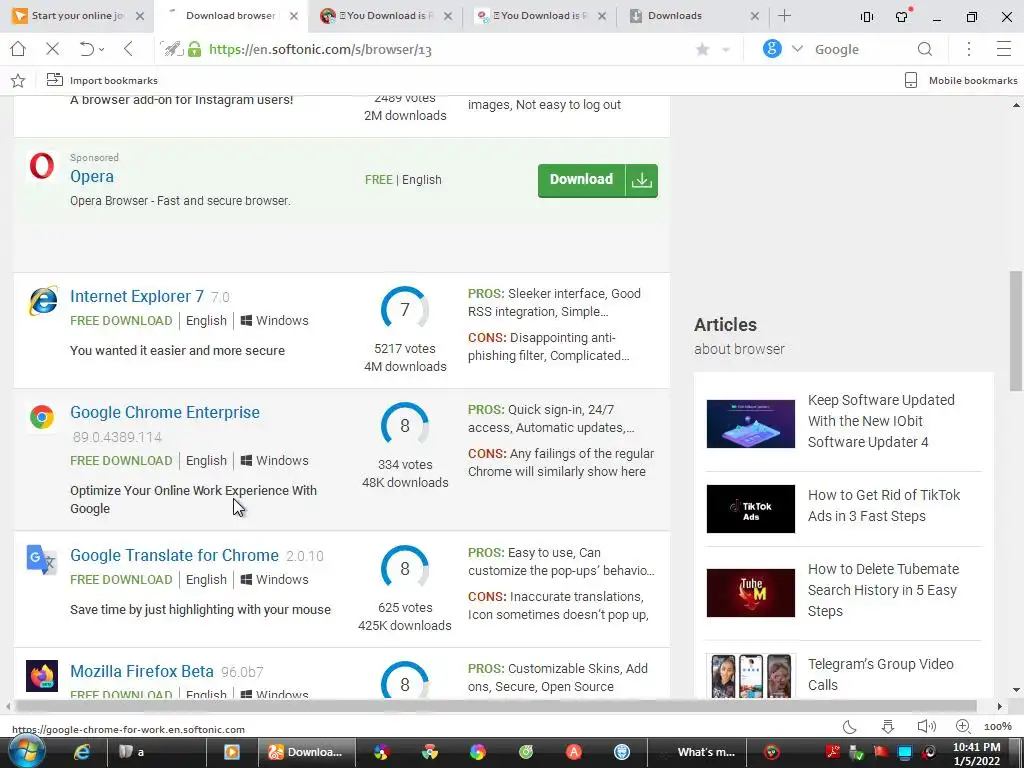Click the taskbar clock showing 10:41 PM

coord(976,754)
